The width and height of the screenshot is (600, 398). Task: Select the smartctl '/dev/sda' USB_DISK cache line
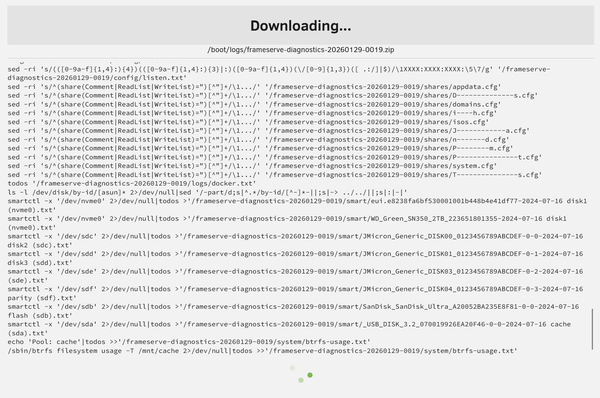pyautogui.click(x=289, y=328)
